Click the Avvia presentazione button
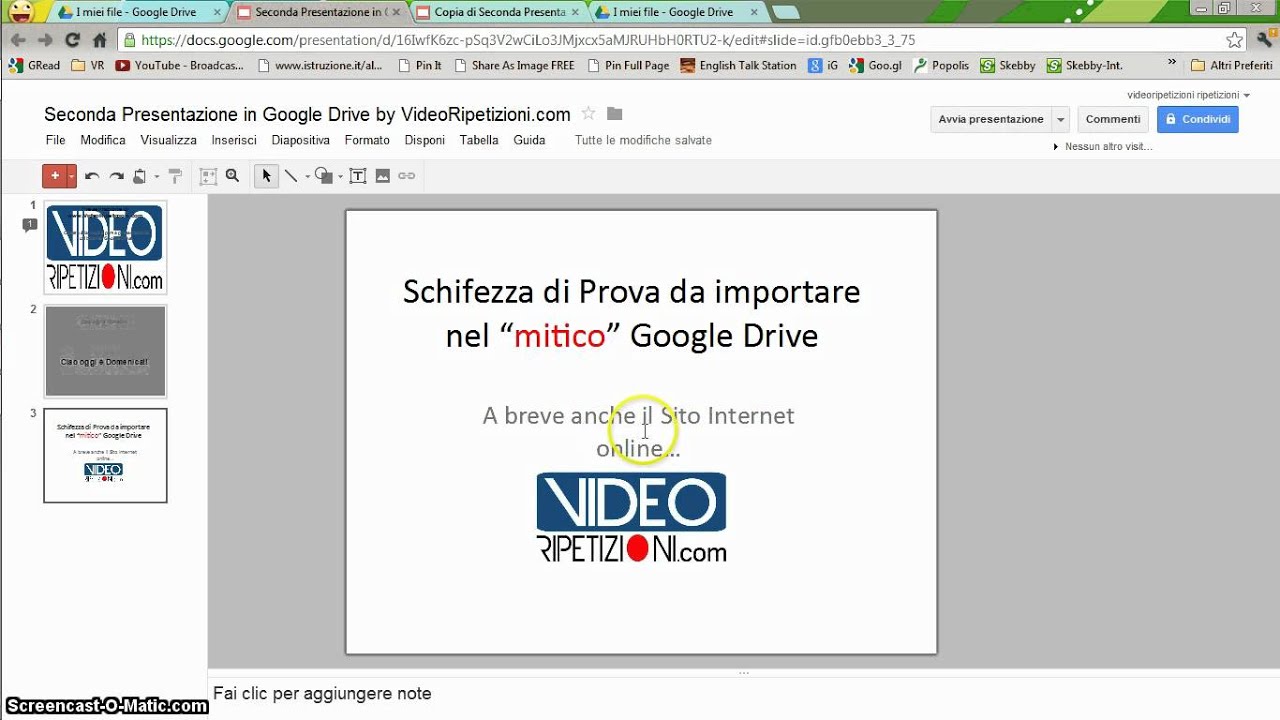The width and height of the screenshot is (1280, 720). pyautogui.click(x=990, y=119)
